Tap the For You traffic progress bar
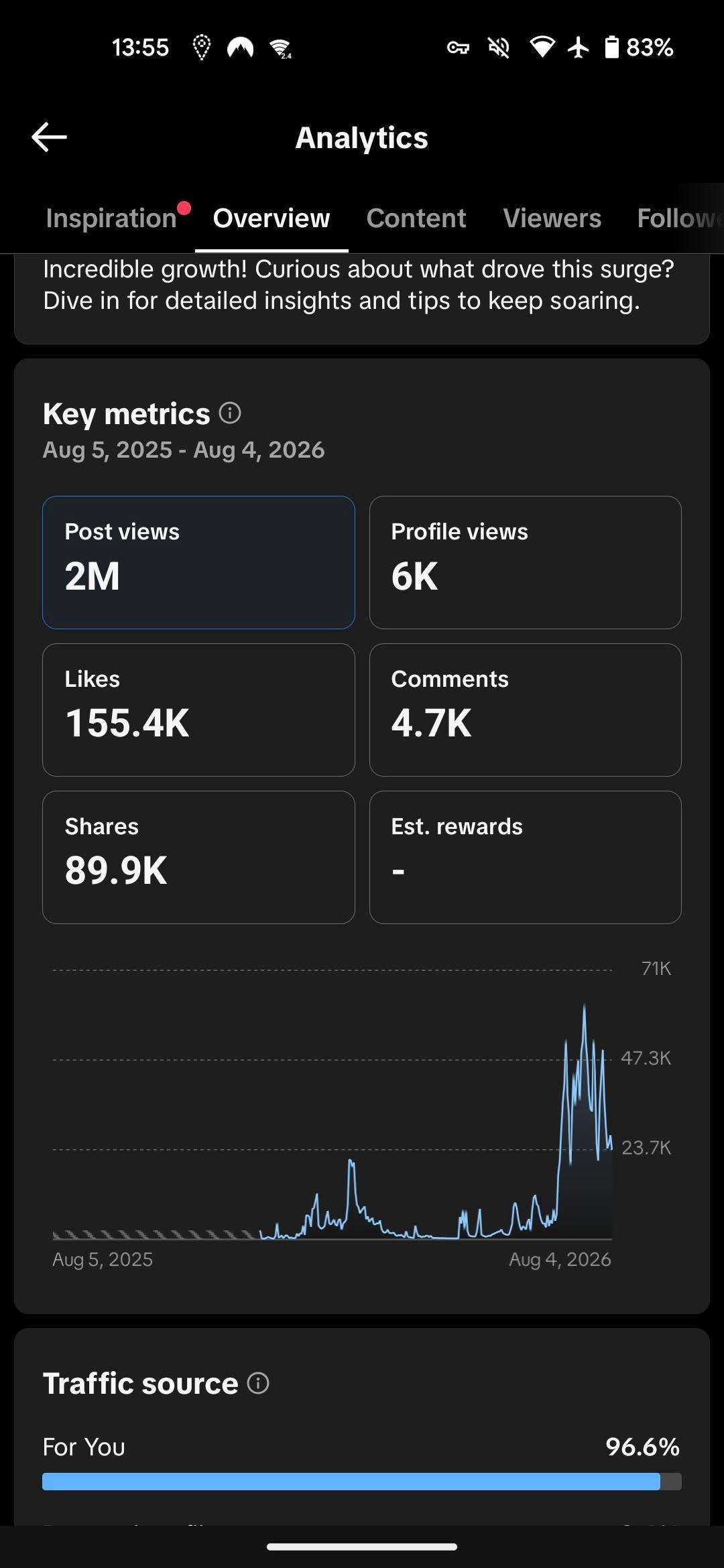The height and width of the screenshot is (1568, 724). tap(362, 1482)
